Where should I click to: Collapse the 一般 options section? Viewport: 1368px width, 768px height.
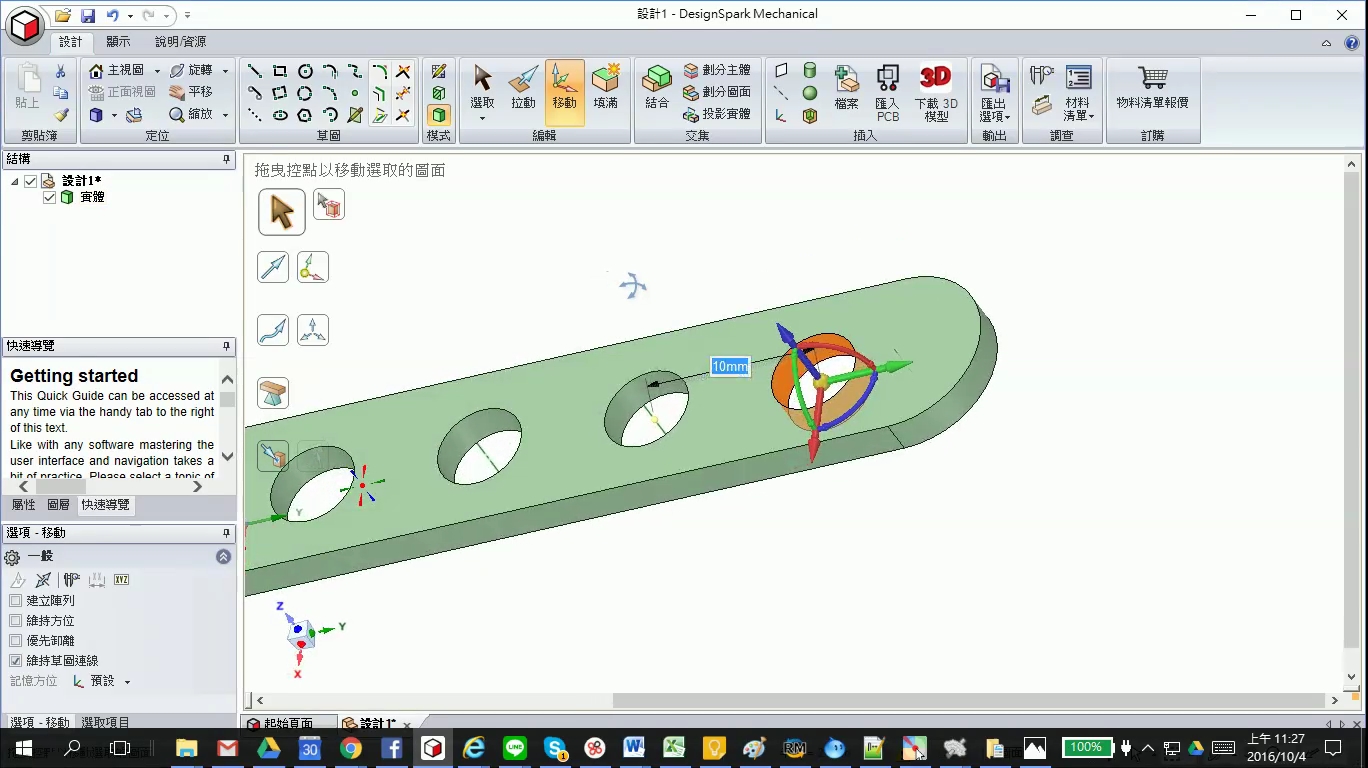[224, 557]
